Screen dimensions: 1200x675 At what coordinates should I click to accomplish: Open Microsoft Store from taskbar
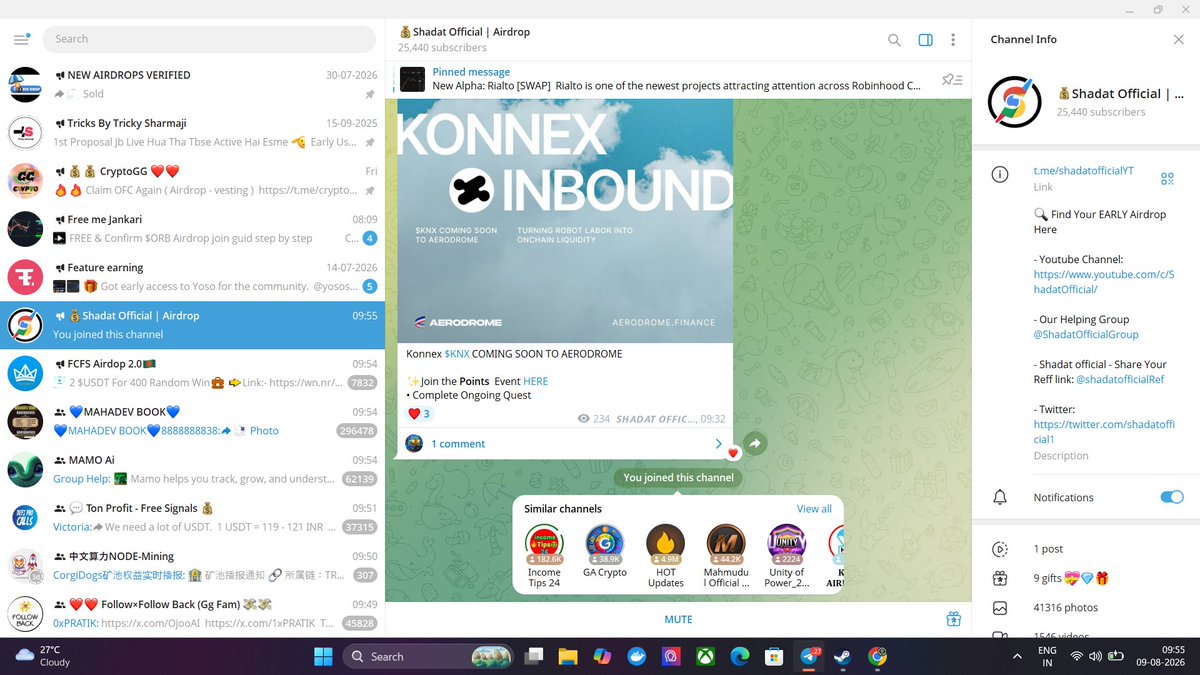pyautogui.click(x=773, y=656)
